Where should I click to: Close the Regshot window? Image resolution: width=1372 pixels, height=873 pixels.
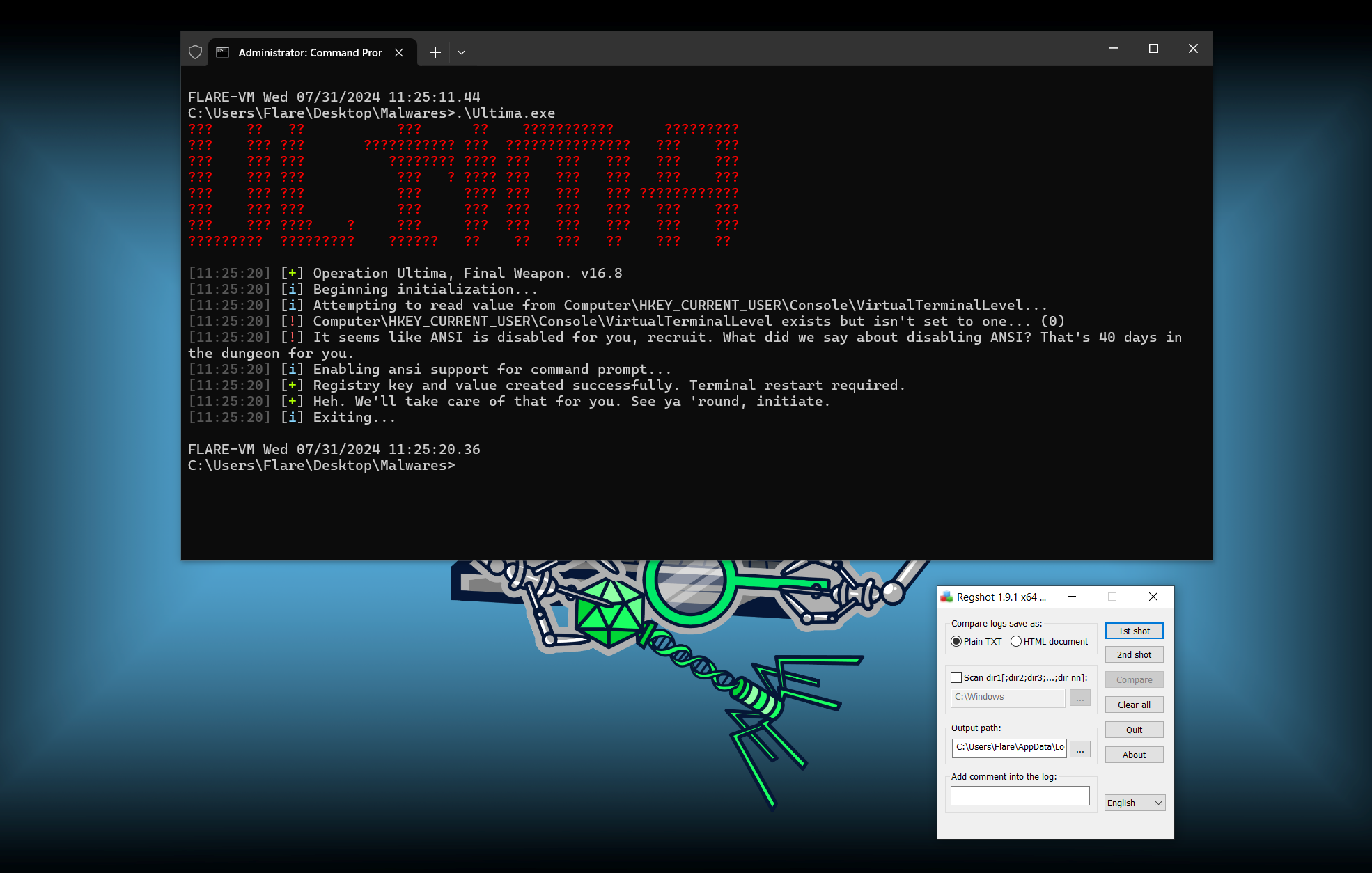coord(1153,597)
